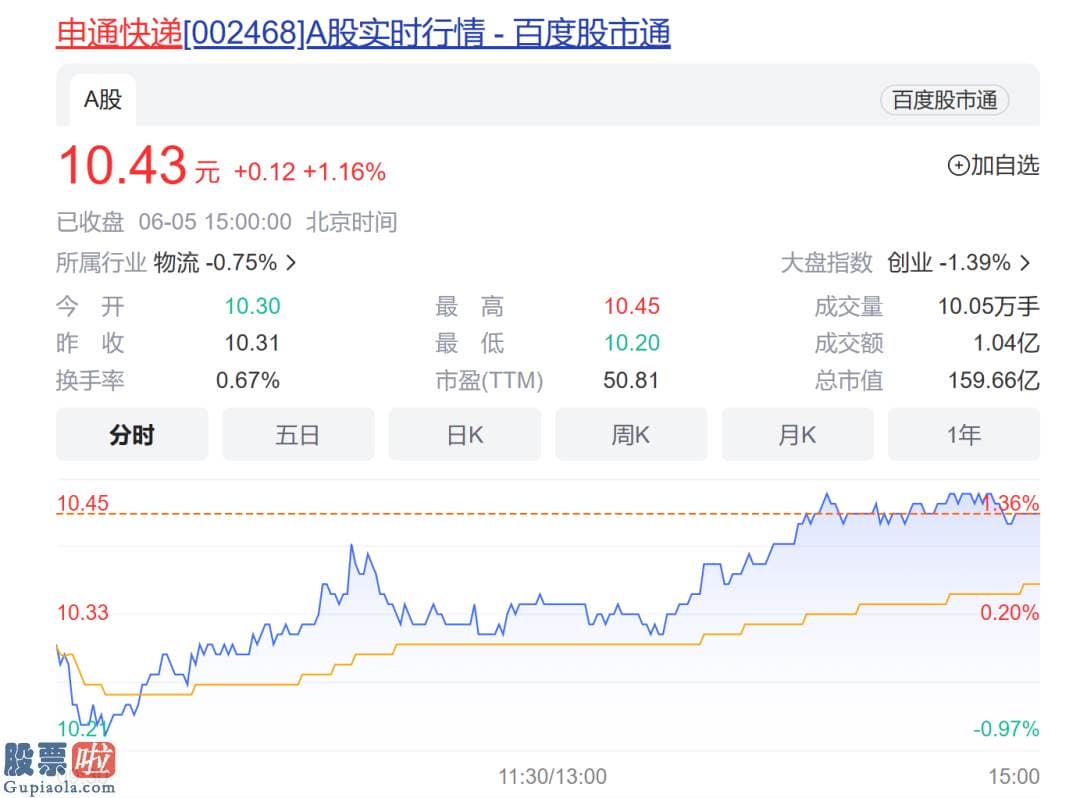Select the 最低 value 10.20
Image resolution: width=1080 pixels, height=798 pixels.
point(632,343)
